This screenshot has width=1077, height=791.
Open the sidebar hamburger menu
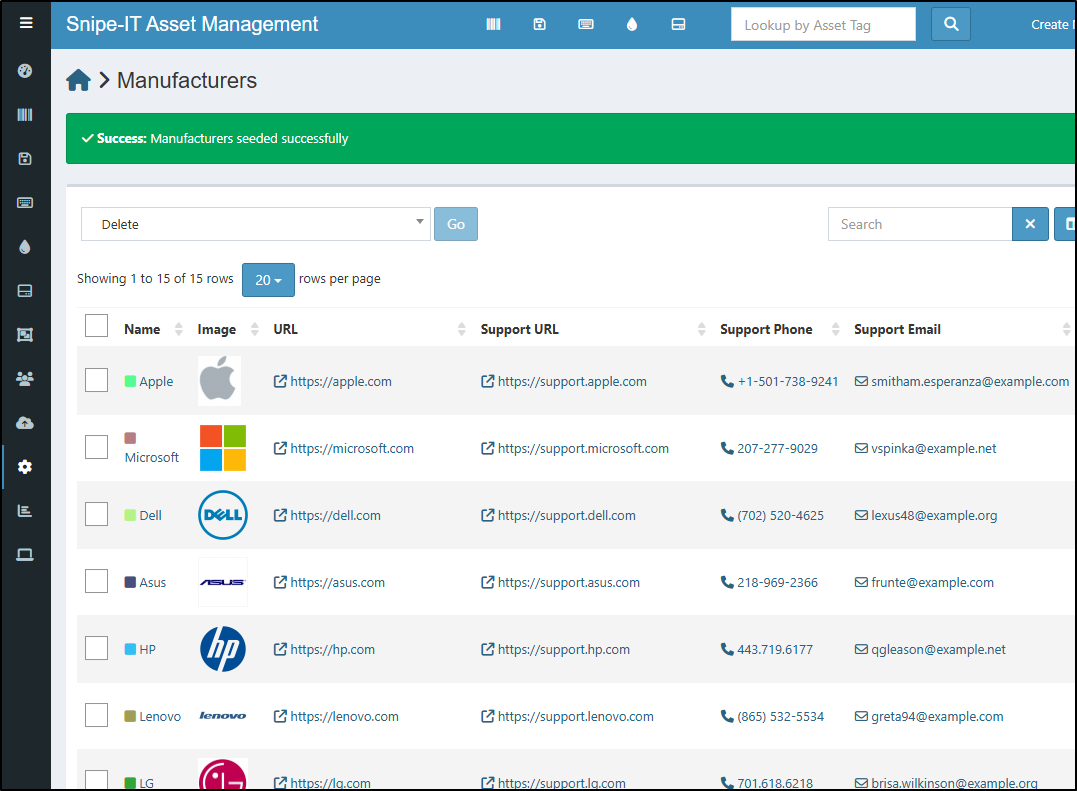(26, 23)
